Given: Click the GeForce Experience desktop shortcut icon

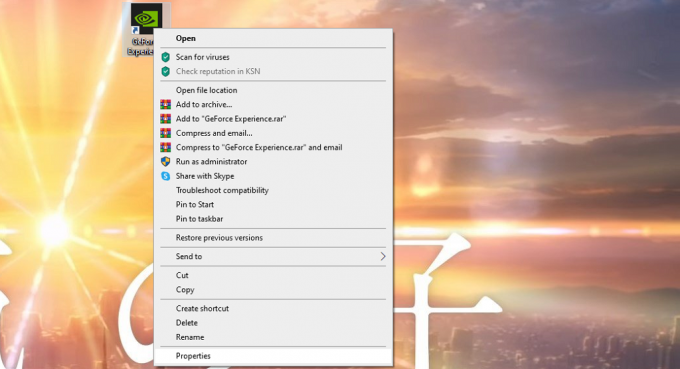Looking at the screenshot, I should click(x=147, y=19).
